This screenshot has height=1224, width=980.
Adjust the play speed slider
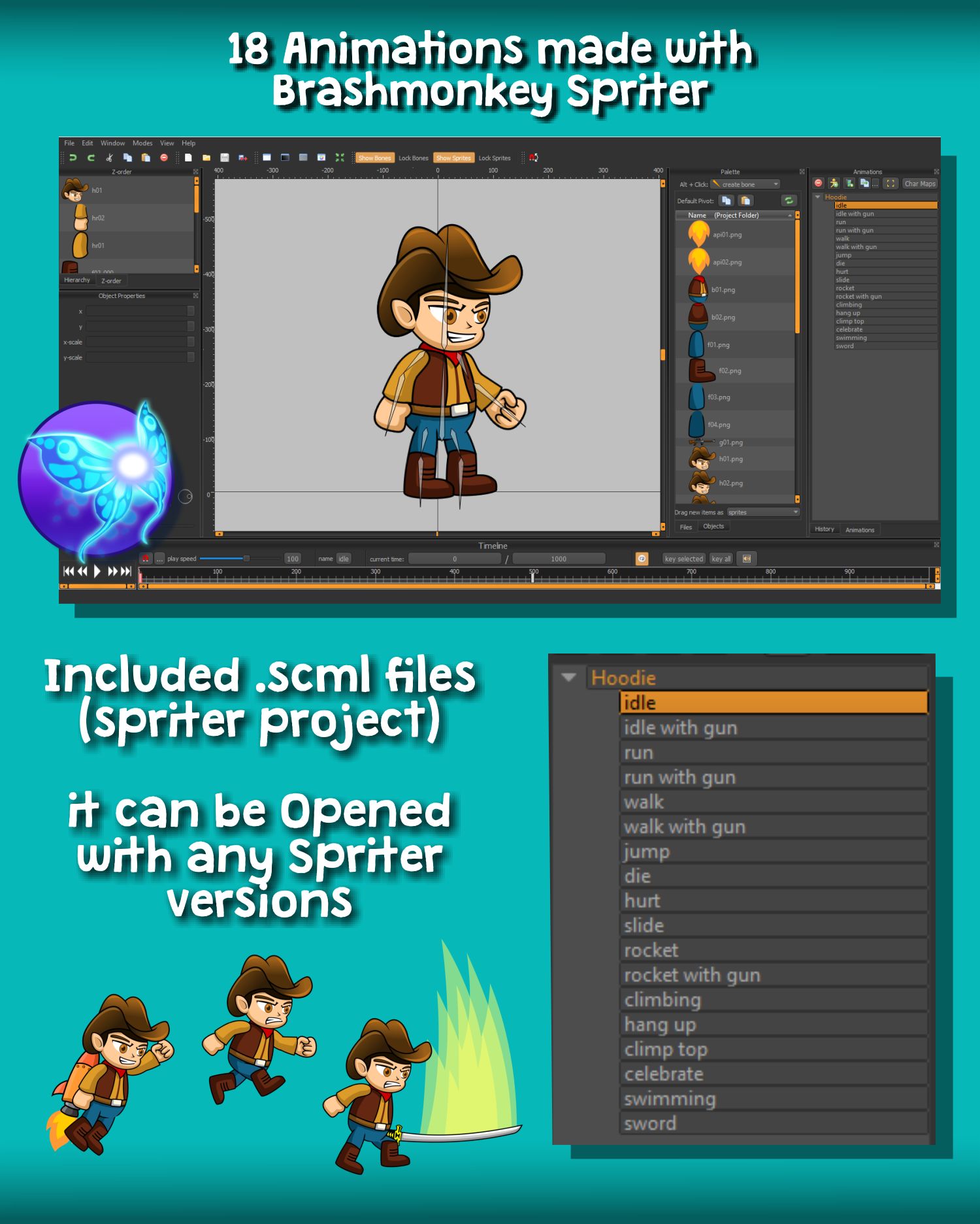pos(246,559)
